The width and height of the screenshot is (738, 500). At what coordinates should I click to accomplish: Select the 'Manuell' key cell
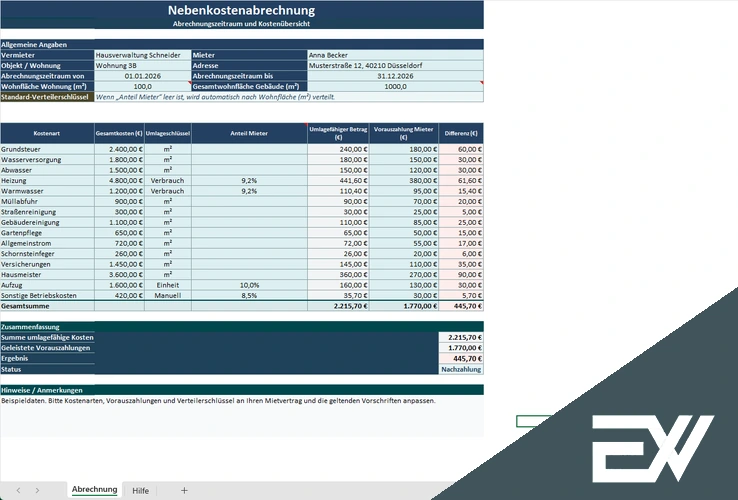(168, 295)
